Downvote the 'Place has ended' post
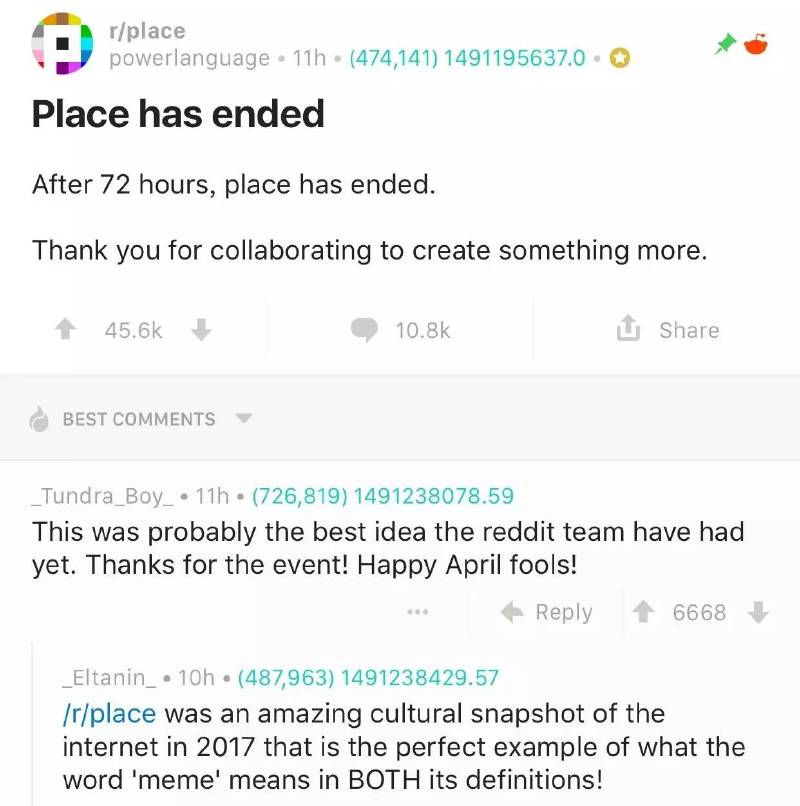The image size is (800, 806). click(201, 330)
